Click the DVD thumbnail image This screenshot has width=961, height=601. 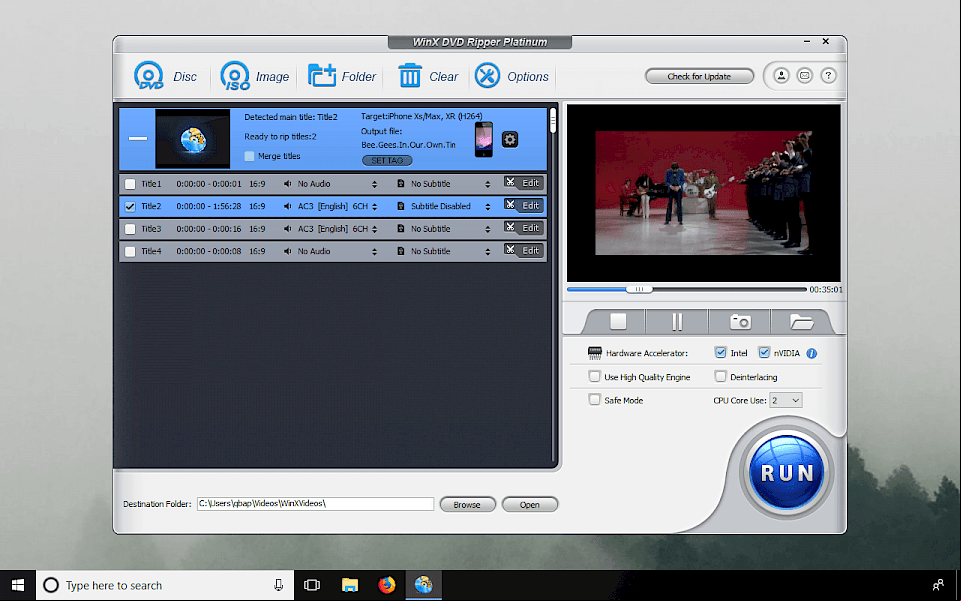click(x=192, y=138)
